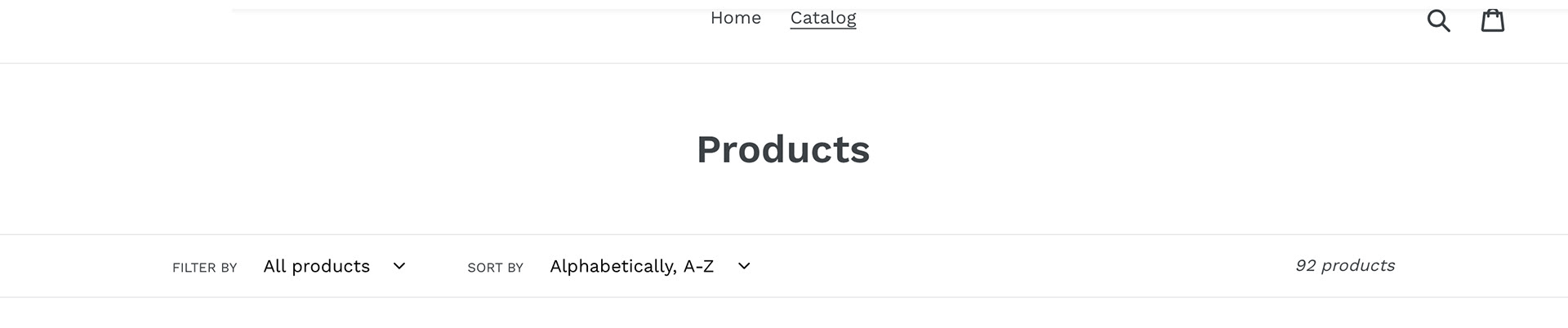Image resolution: width=1568 pixels, height=328 pixels.
Task: Select the Products page heading
Action: coord(783,149)
